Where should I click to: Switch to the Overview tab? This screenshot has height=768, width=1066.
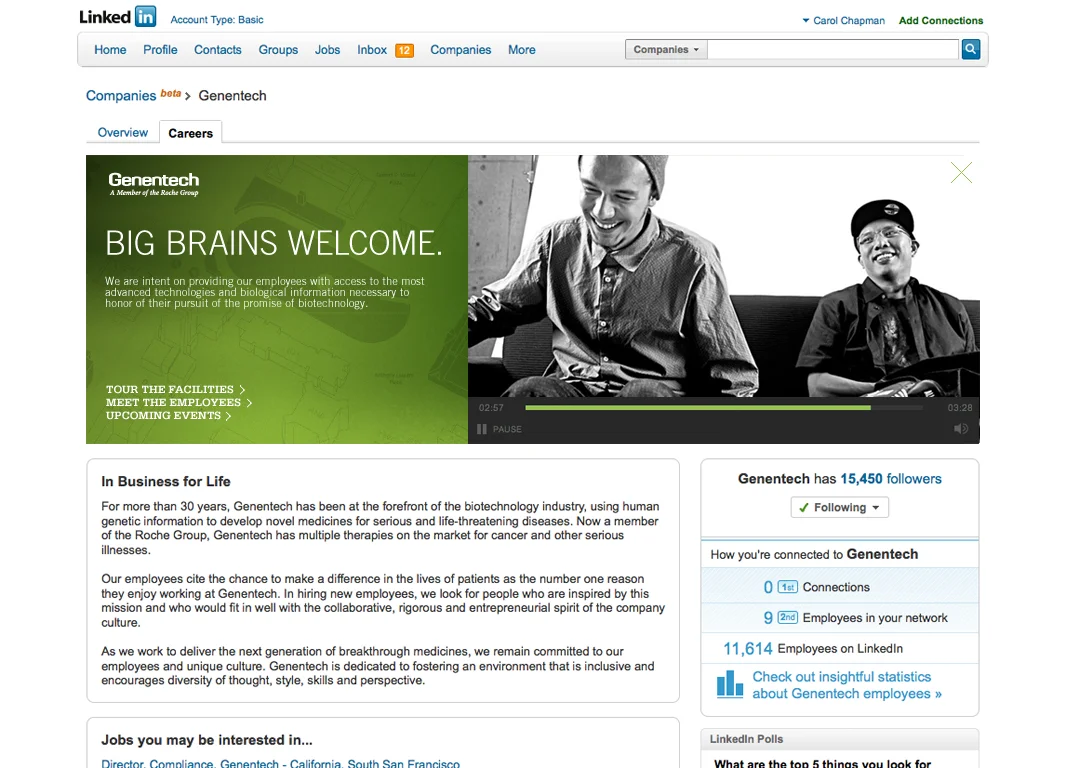122,133
